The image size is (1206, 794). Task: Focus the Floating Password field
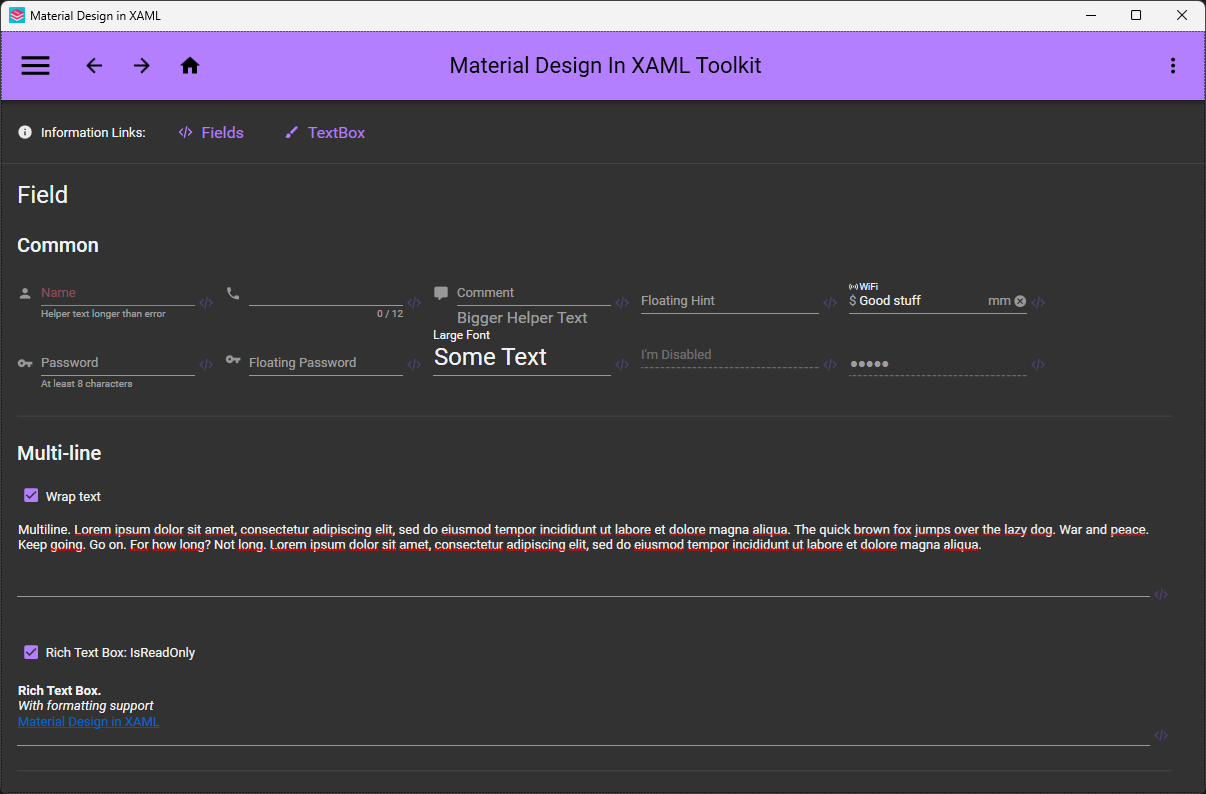click(x=326, y=363)
